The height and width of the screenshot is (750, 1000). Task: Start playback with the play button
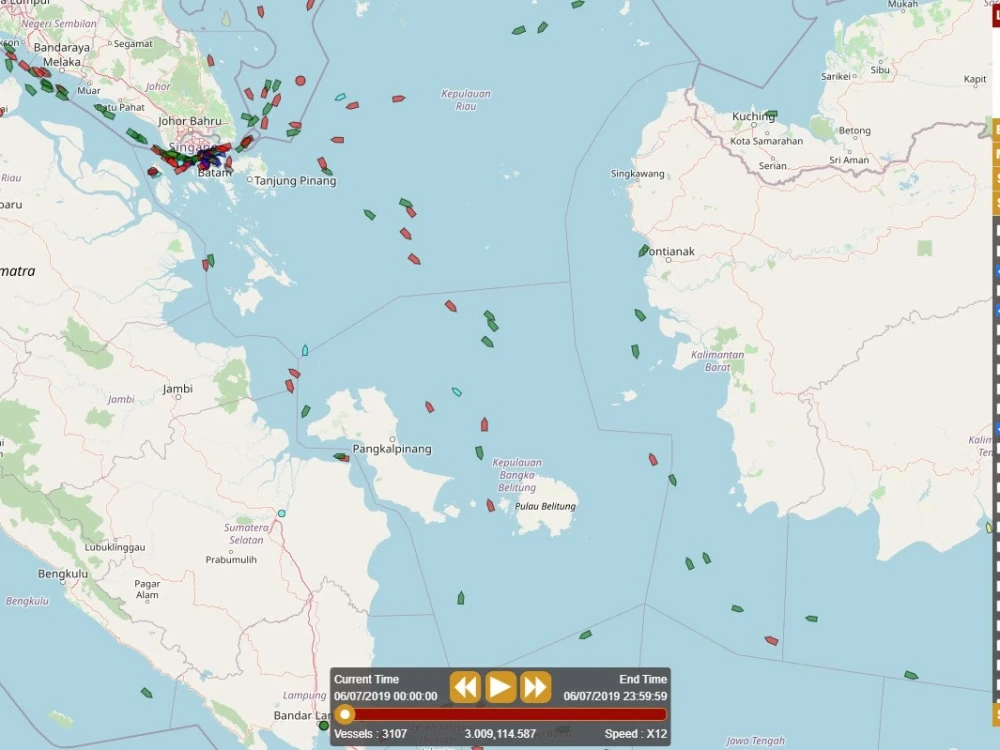click(x=500, y=688)
